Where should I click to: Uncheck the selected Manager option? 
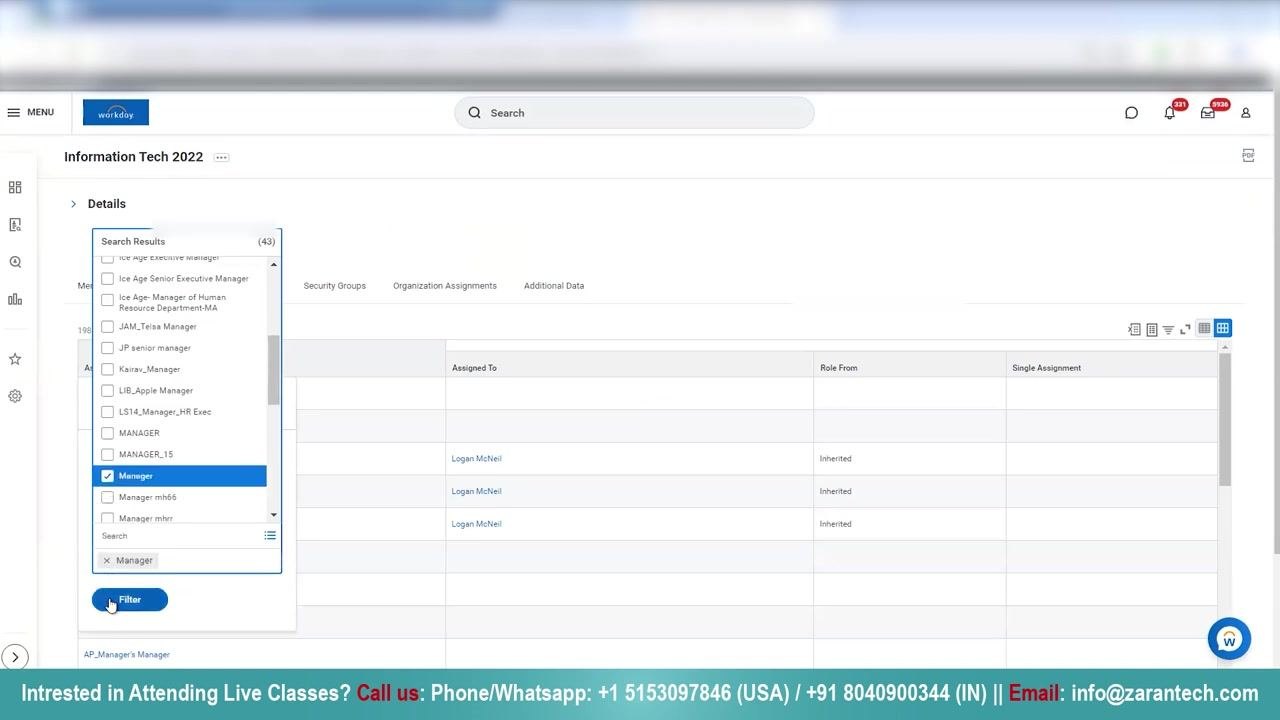click(107, 476)
